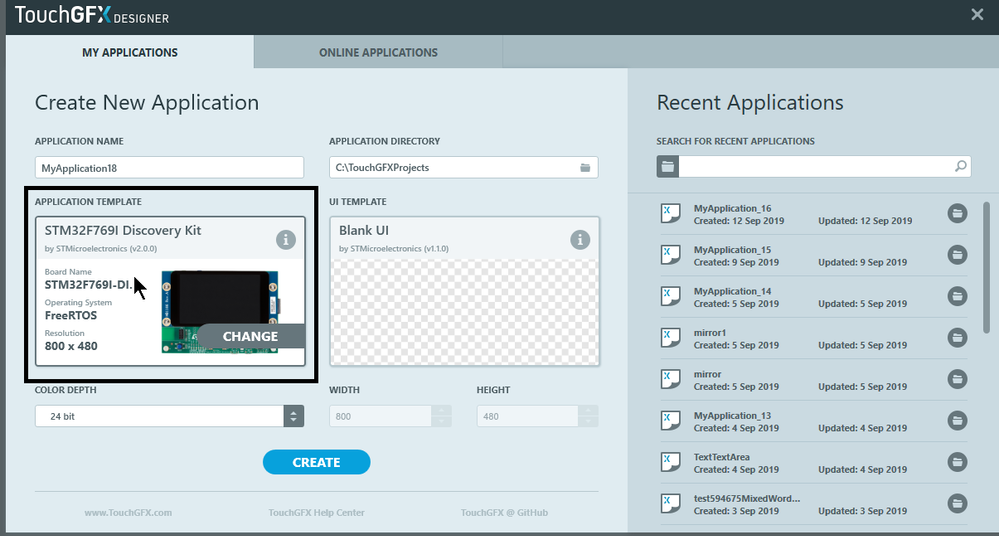The height and width of the screenshot is (536, 999).
Task: Open www.TouchGFX.com link
Action: pyautogui.click(x=128, y=512)
